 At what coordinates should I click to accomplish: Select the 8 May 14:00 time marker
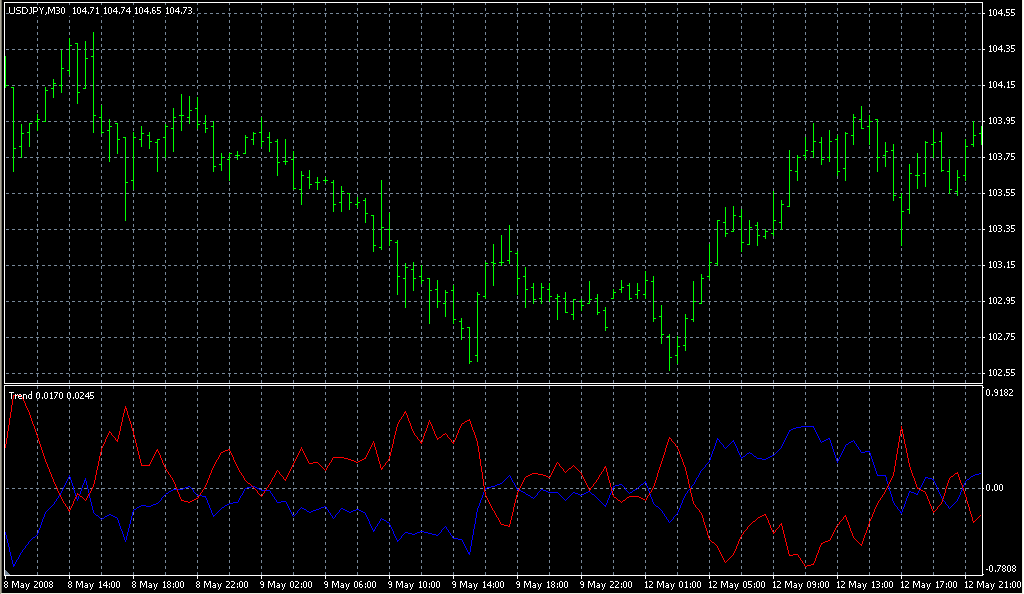96,584
